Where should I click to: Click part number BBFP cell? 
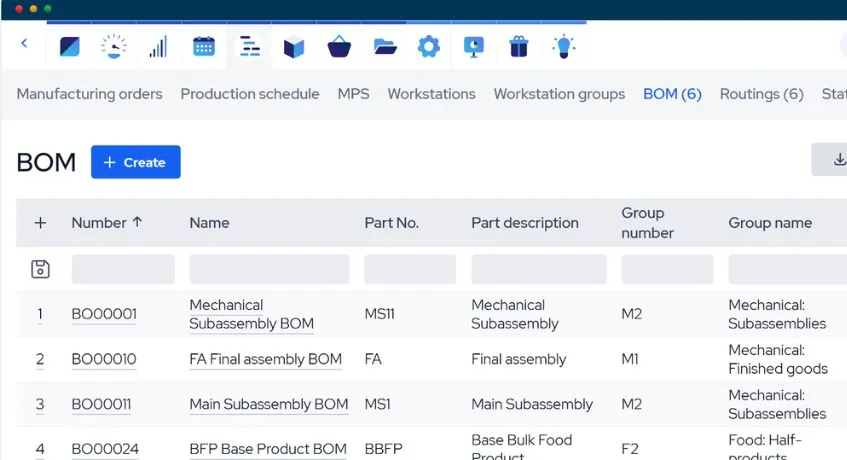point(384,449)
